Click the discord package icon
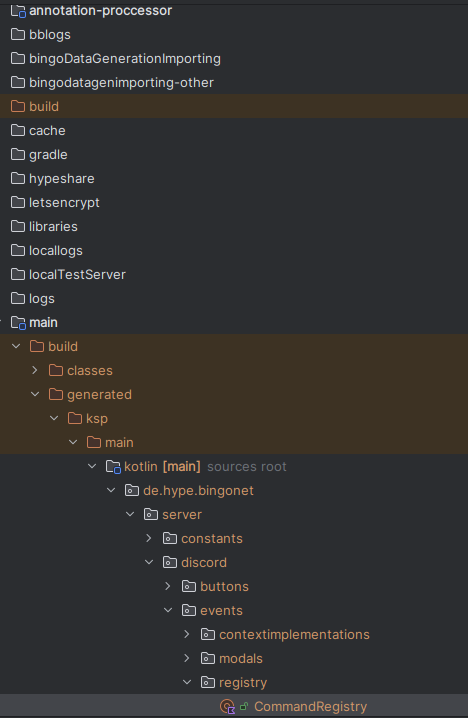 click(x=170, y=562)
